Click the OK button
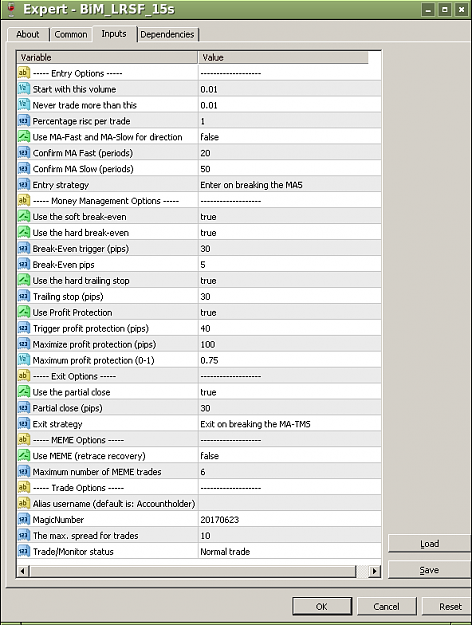The height and width of the screenshot is (625, 472). (x=322, y=606)
